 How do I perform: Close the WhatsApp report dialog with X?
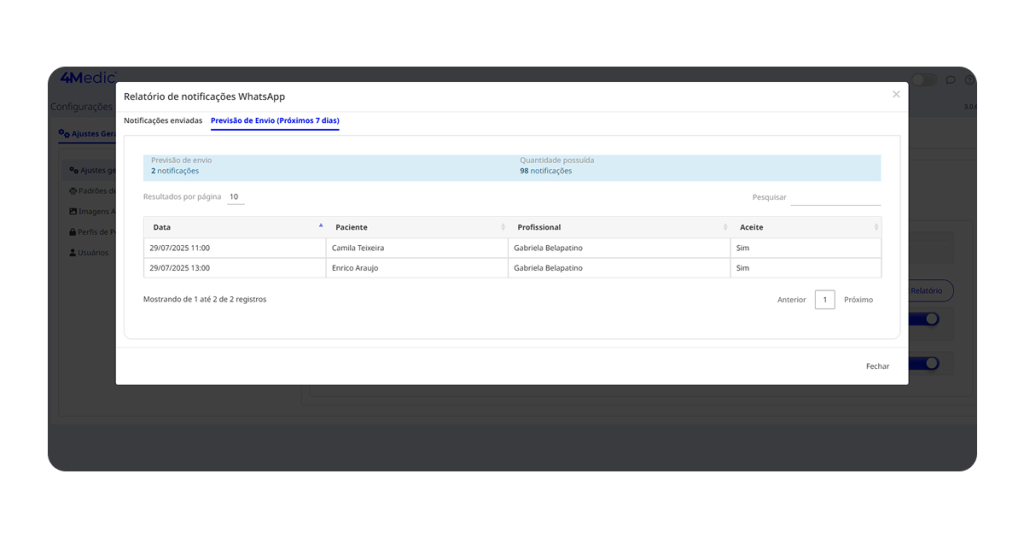tap(896, 95)
